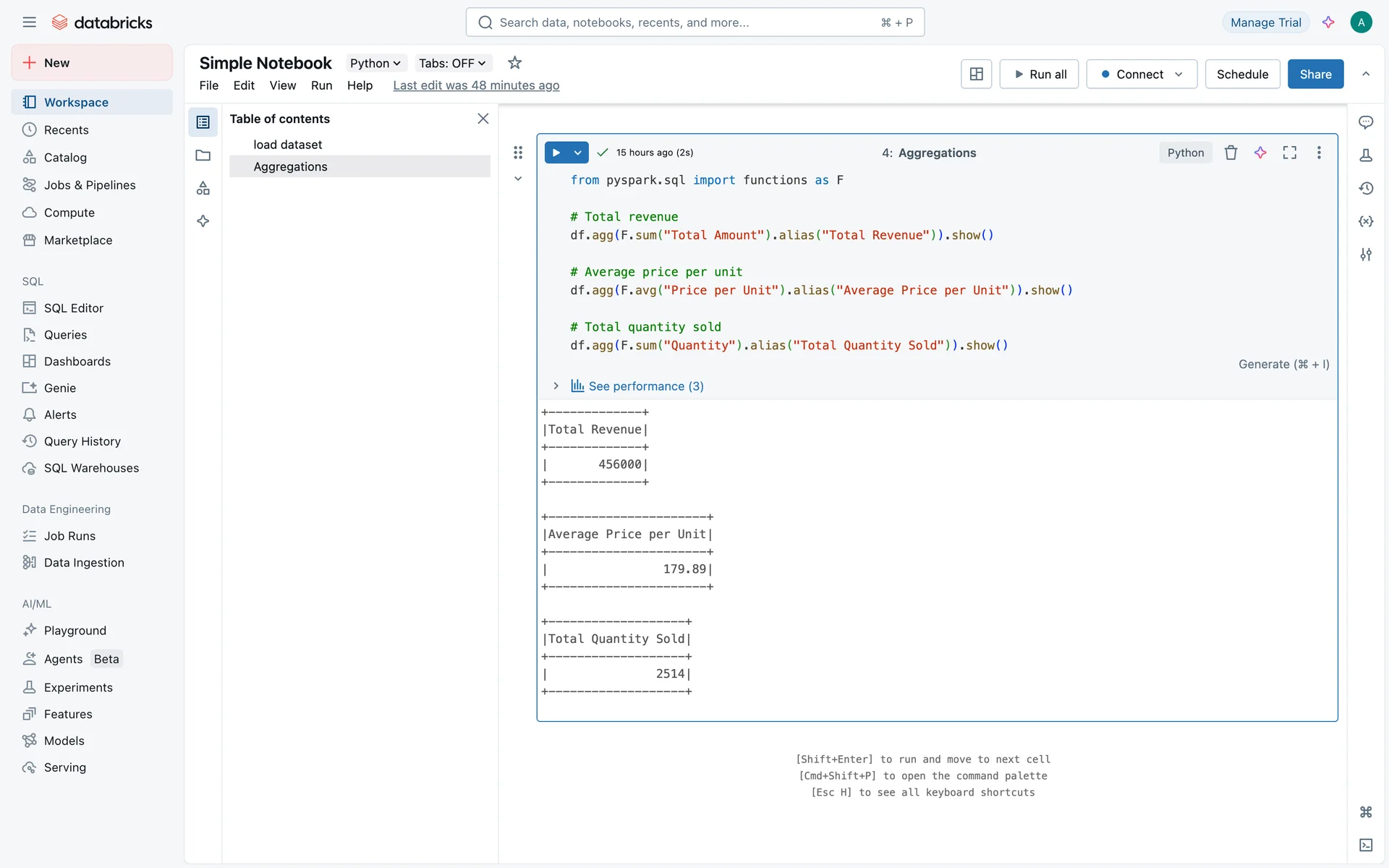Open the last edit history link
This screenshot has height=868, width=1389.
(476, 85)
